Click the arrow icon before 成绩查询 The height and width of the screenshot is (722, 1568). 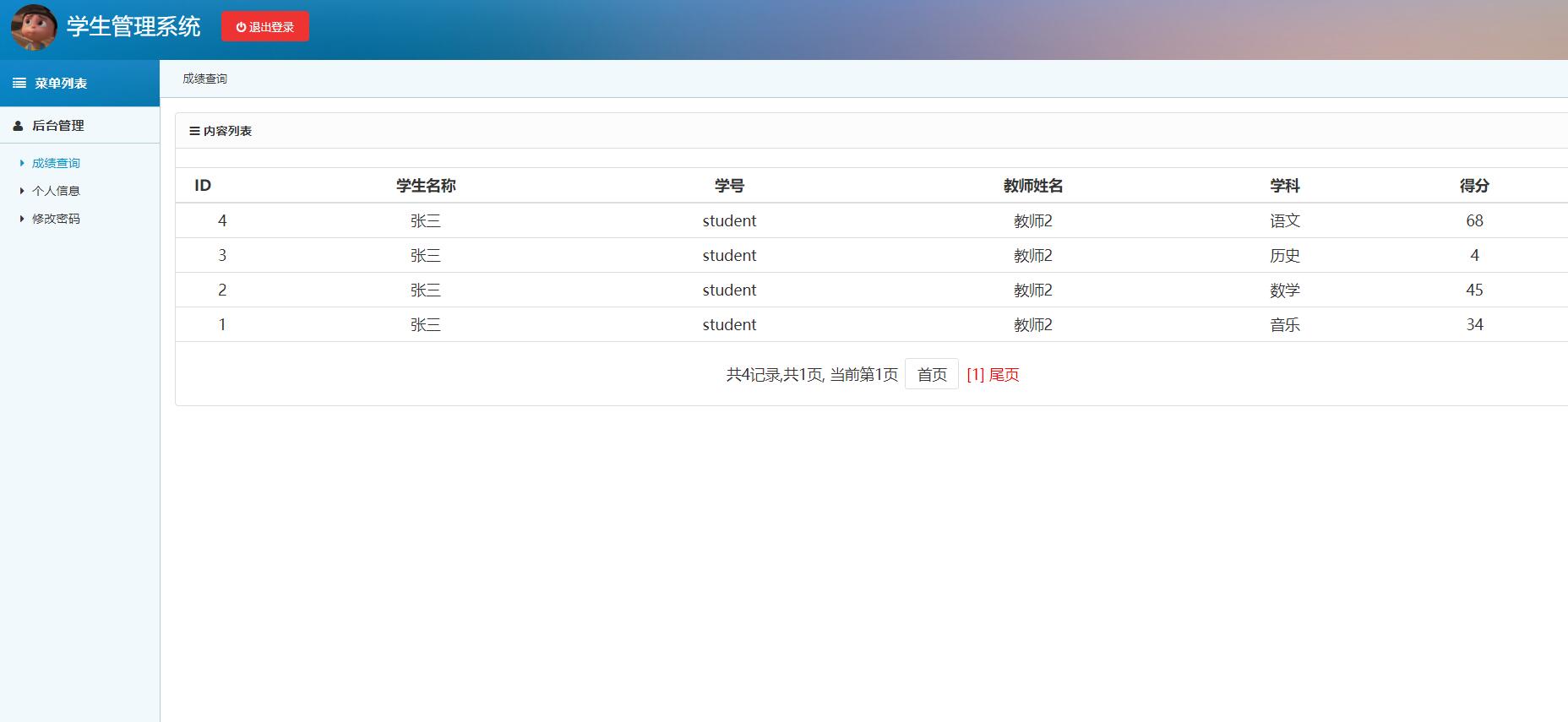click(x=22, y=164)
